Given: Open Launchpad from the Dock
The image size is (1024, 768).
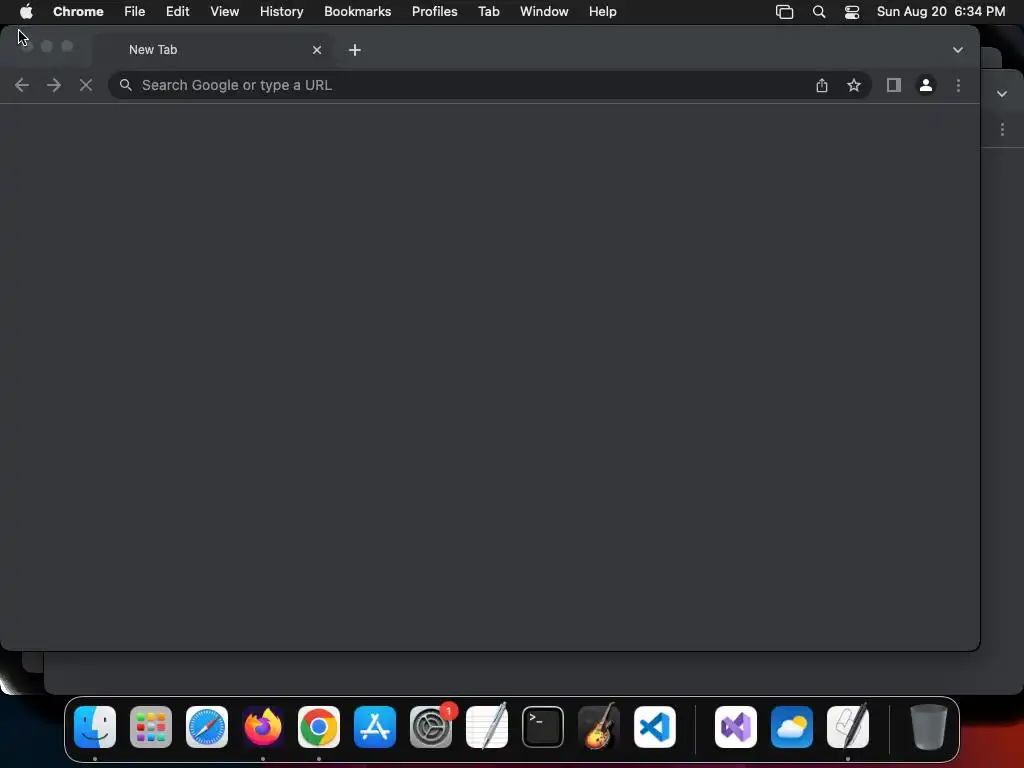Looking at the screenshot, I should pos(151,727).
